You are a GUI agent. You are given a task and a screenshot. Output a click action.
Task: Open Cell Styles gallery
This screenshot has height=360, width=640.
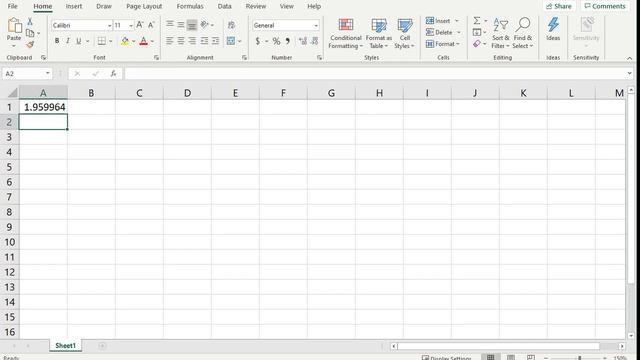tap(404, 33)
